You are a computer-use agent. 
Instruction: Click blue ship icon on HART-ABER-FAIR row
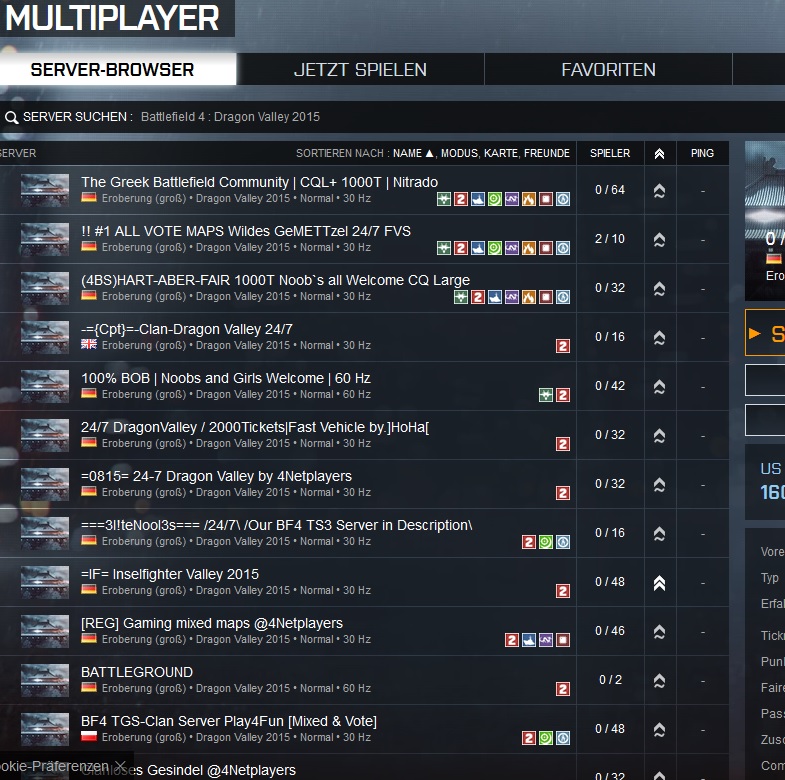click(495, 297)
